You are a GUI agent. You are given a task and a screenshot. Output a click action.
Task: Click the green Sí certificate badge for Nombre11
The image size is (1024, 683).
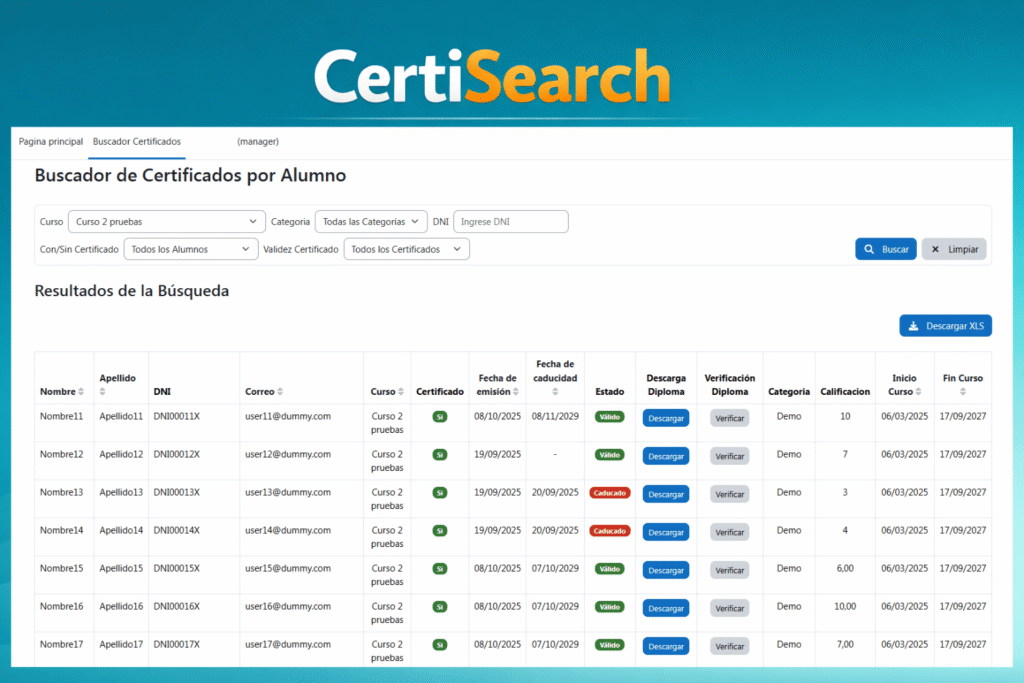(x=440, y=417)
